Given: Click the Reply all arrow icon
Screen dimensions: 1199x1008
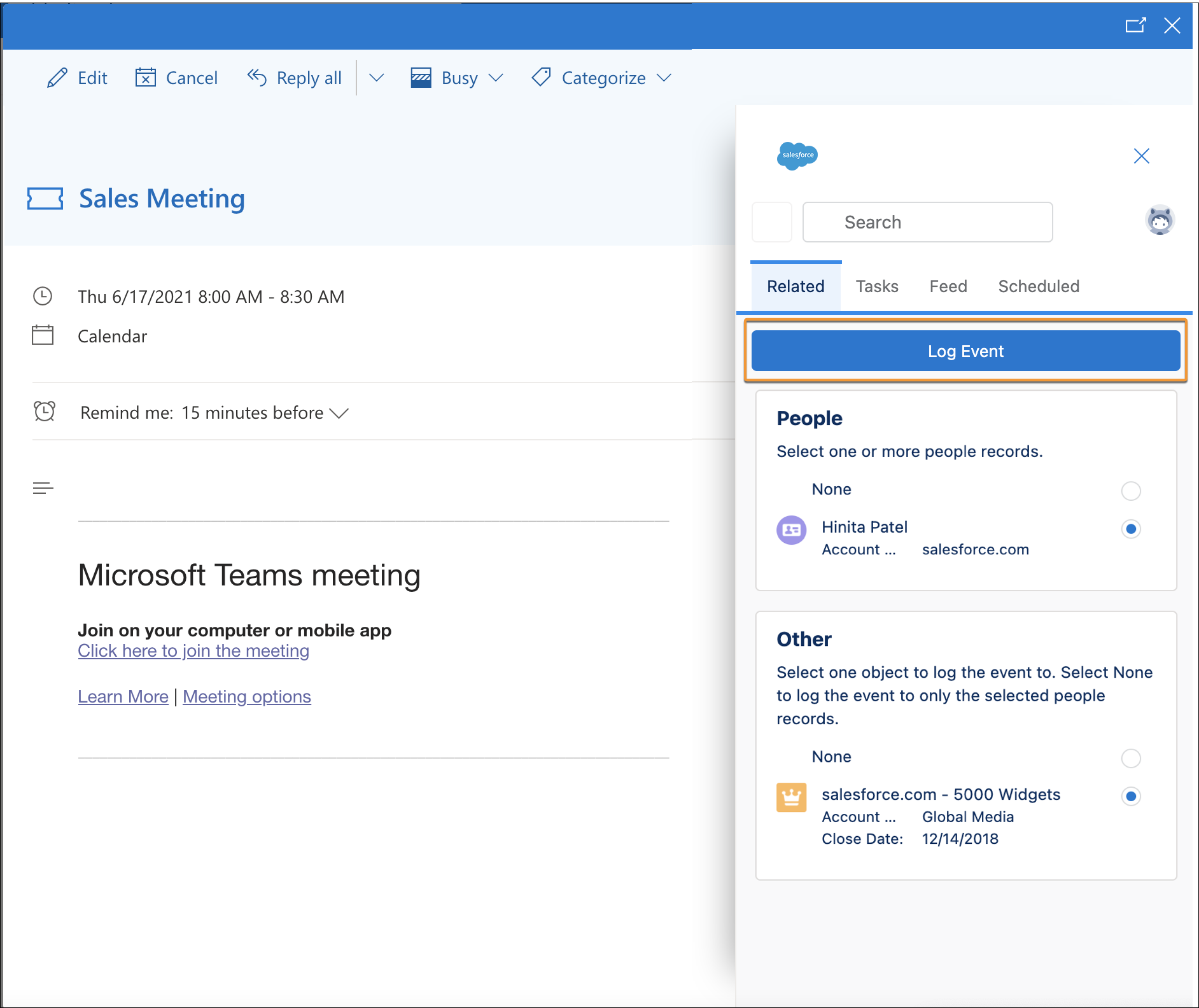Looking at the screenshot, I should tap(257, 78).
